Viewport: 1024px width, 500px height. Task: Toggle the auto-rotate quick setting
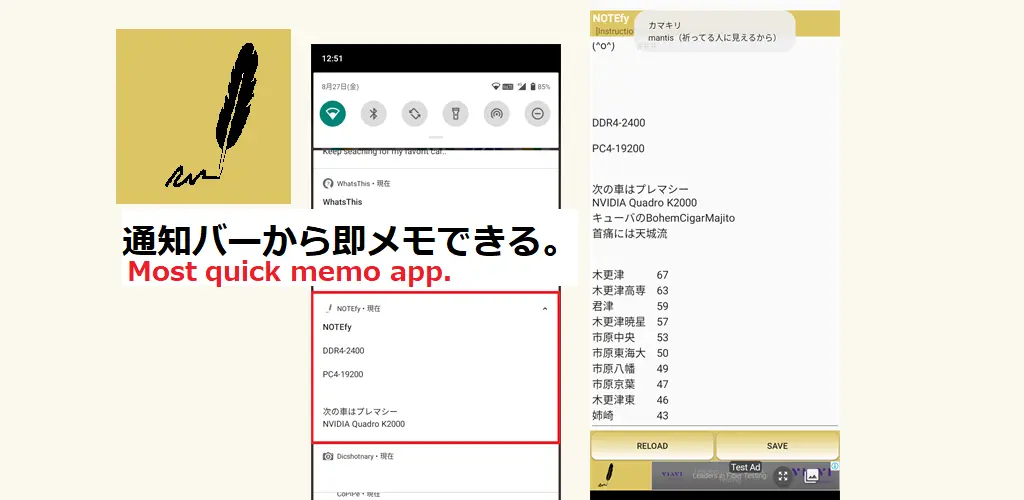tap(415, 114)
